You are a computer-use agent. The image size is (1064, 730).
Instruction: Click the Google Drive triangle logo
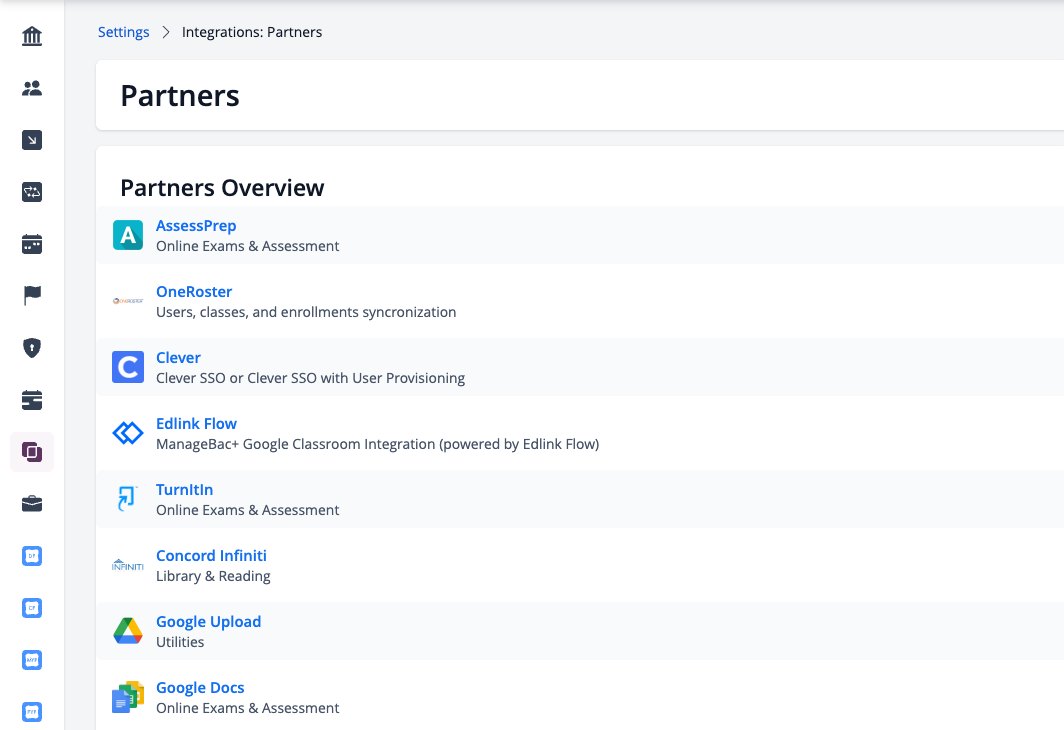coord(128,631)
